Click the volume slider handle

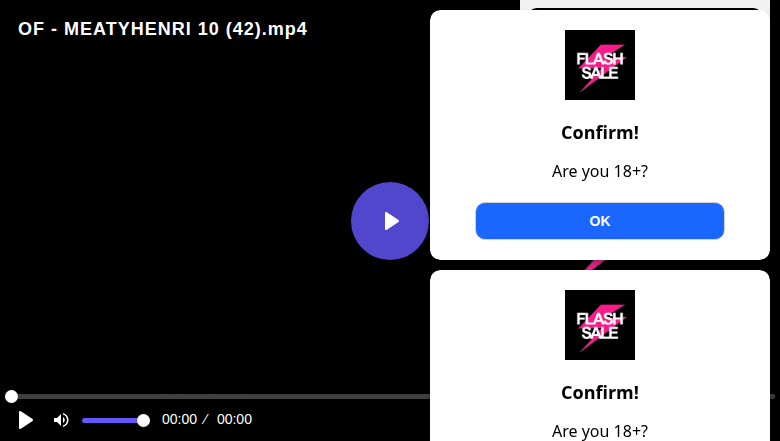[x=143, y=421]
